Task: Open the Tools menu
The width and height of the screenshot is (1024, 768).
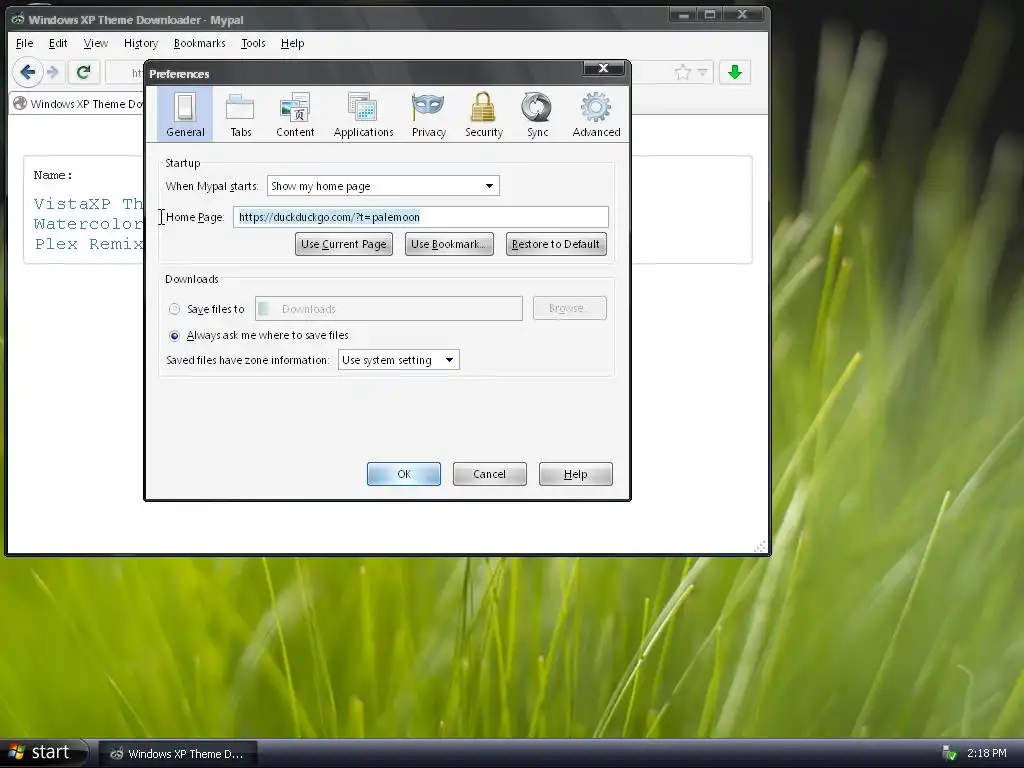Action: pos(253,43)
